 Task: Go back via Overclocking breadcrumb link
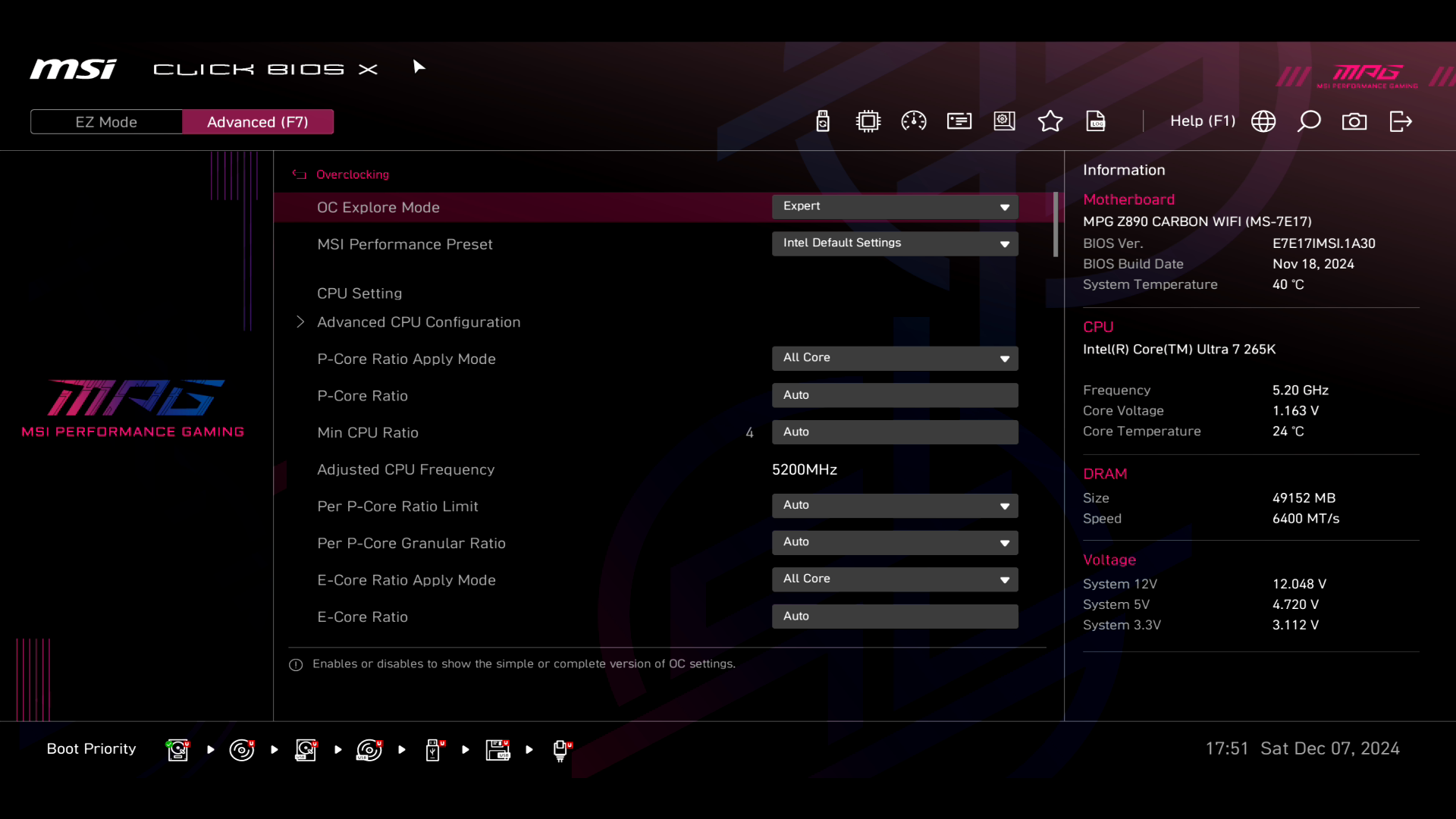(352, 174)
